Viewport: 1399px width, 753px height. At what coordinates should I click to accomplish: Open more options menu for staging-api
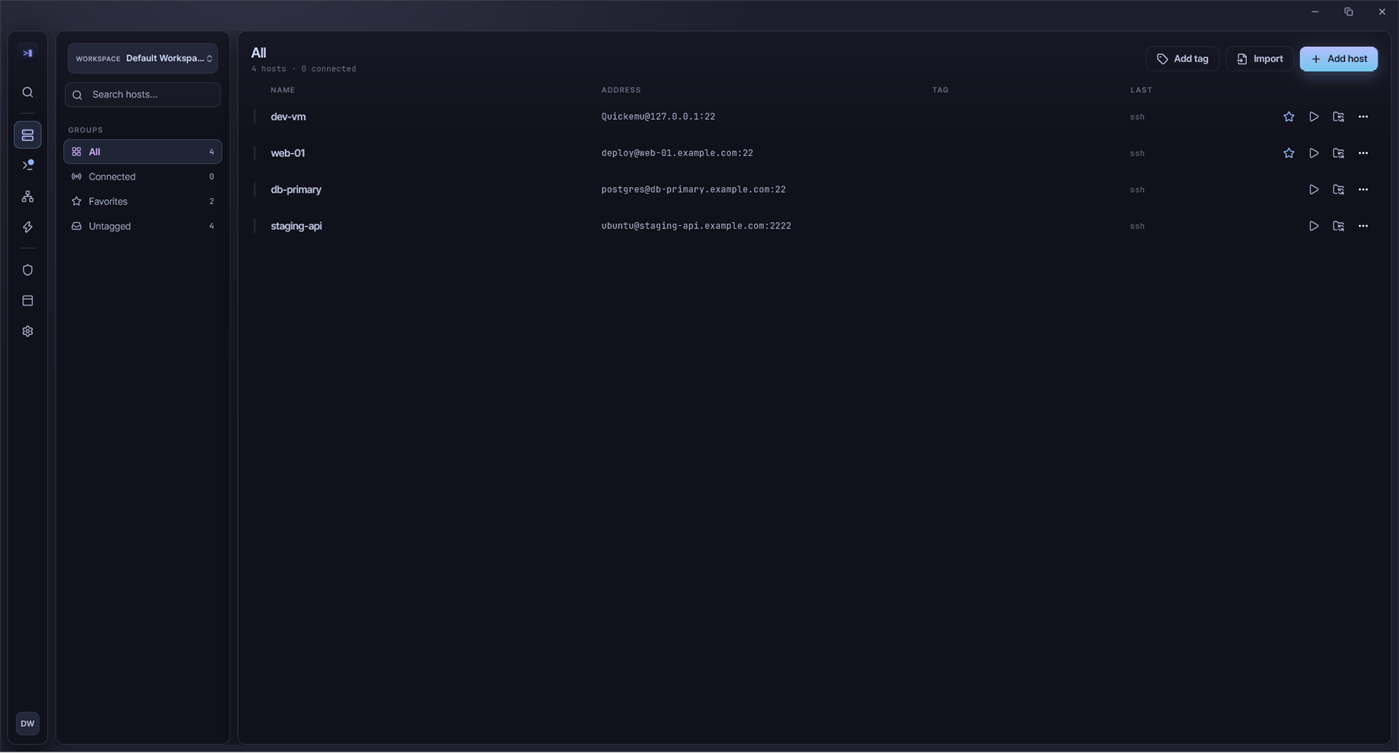pos(1363,226)
